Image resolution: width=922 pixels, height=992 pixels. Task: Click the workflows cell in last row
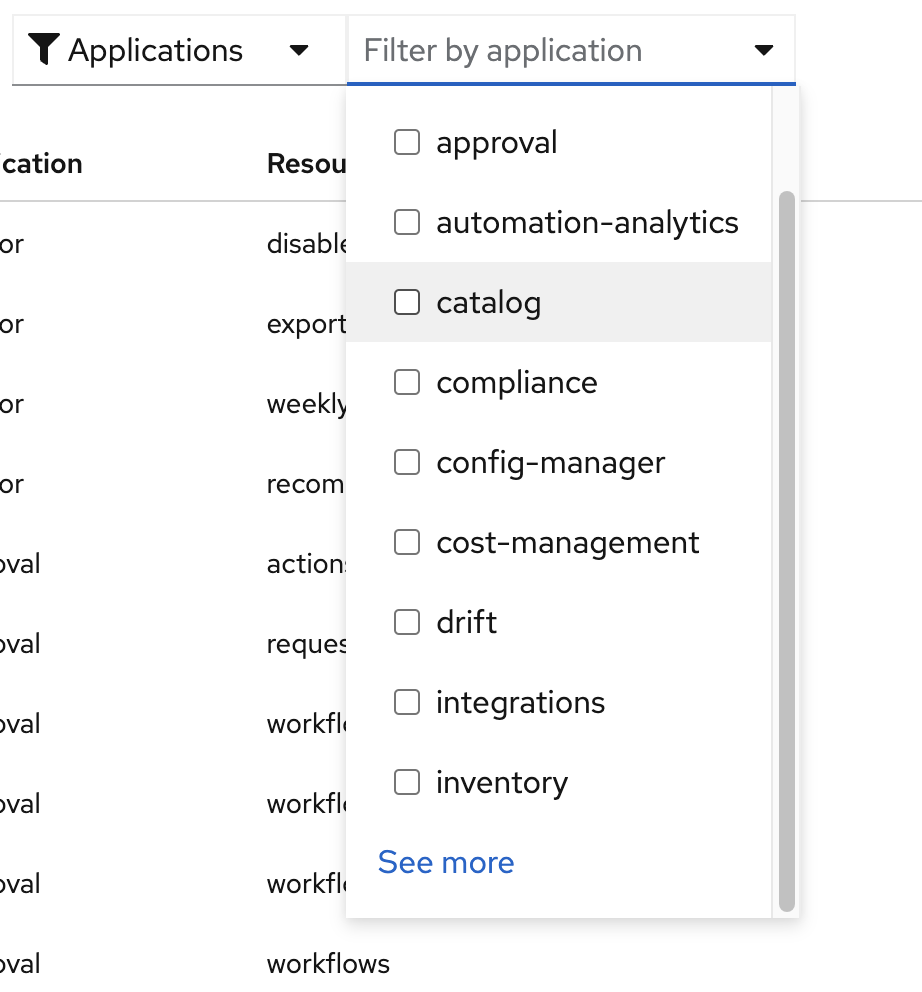click(328, 964)
